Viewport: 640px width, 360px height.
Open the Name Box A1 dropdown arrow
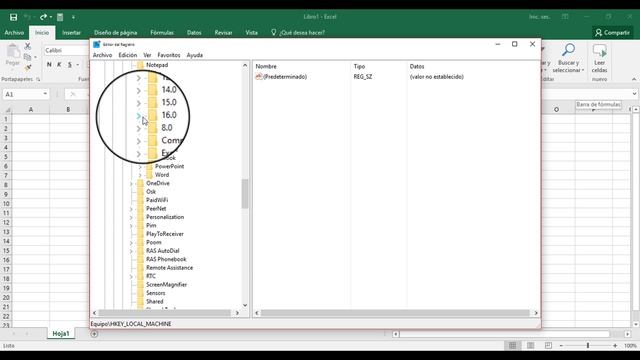pos(45,94)
